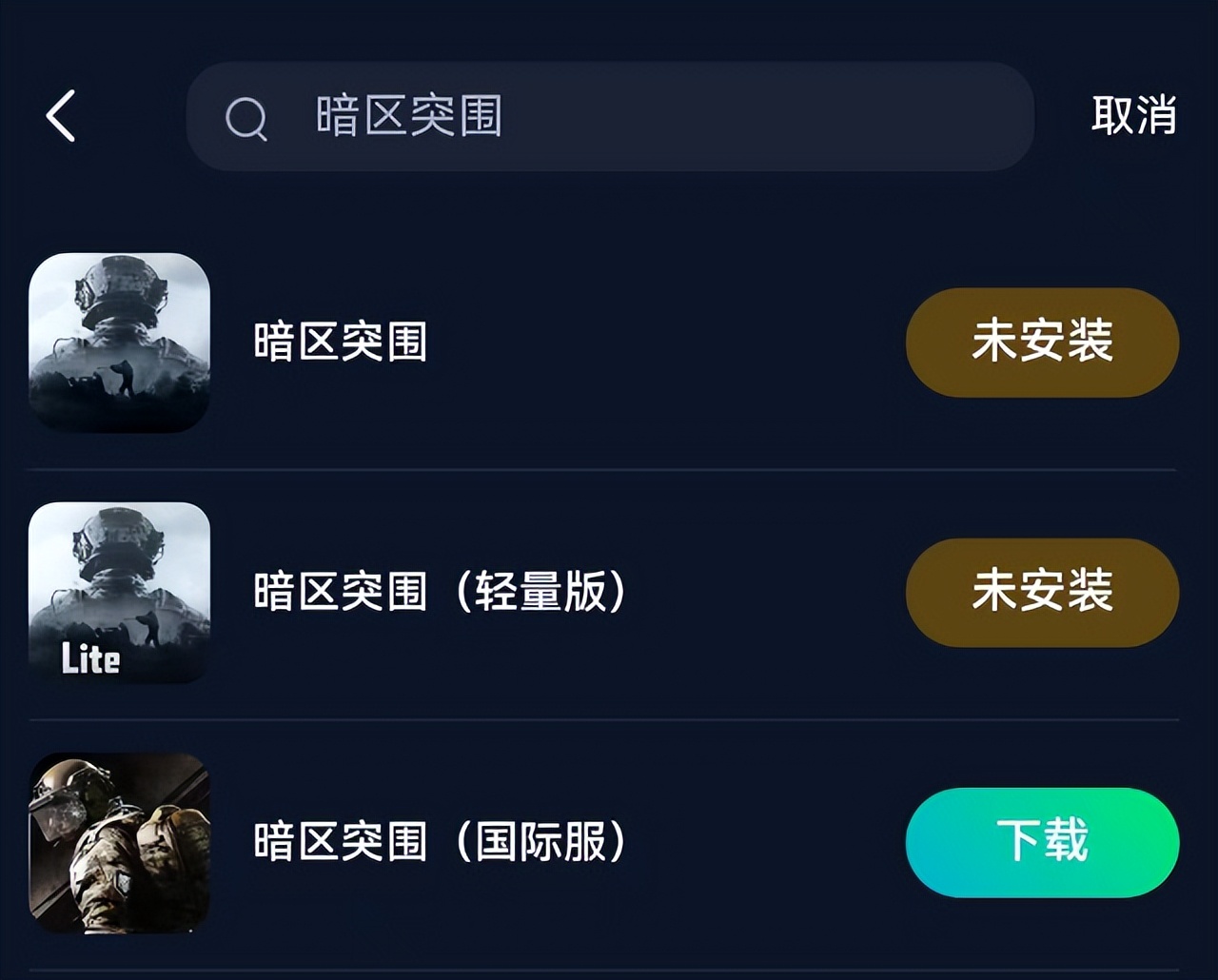Click the （国际服）label text
This screenshot has width=1218, height=980.
[540, 842]
